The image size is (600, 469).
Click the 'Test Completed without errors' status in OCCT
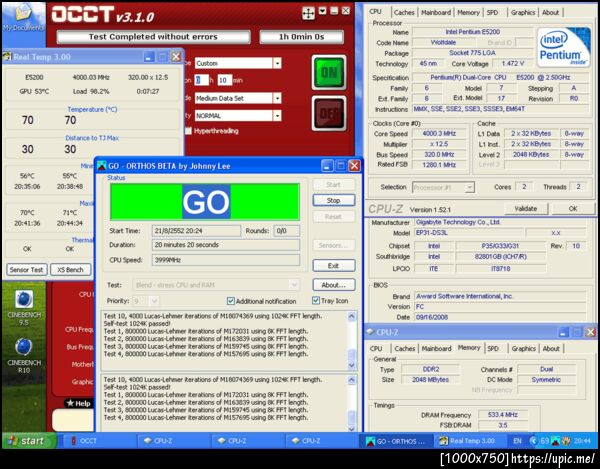(x=153, y=37)
